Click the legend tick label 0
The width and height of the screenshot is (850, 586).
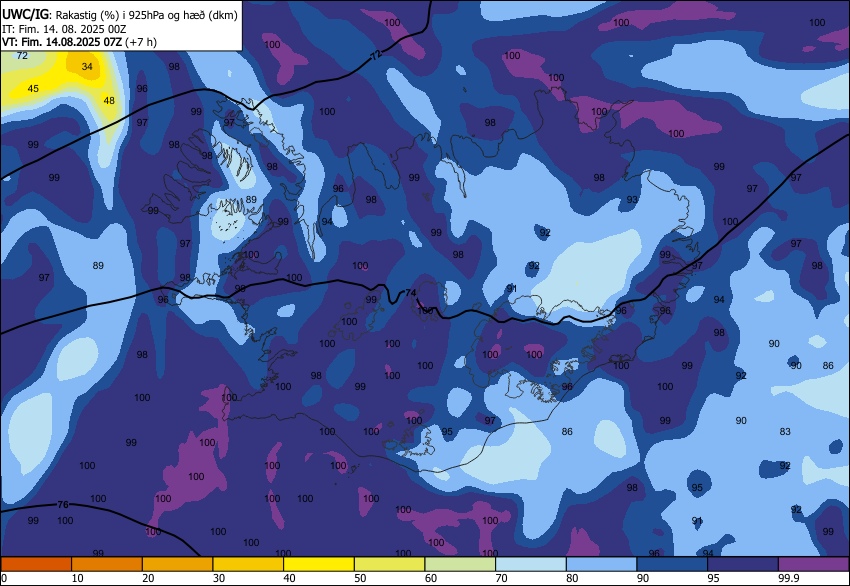click(4, 578)
